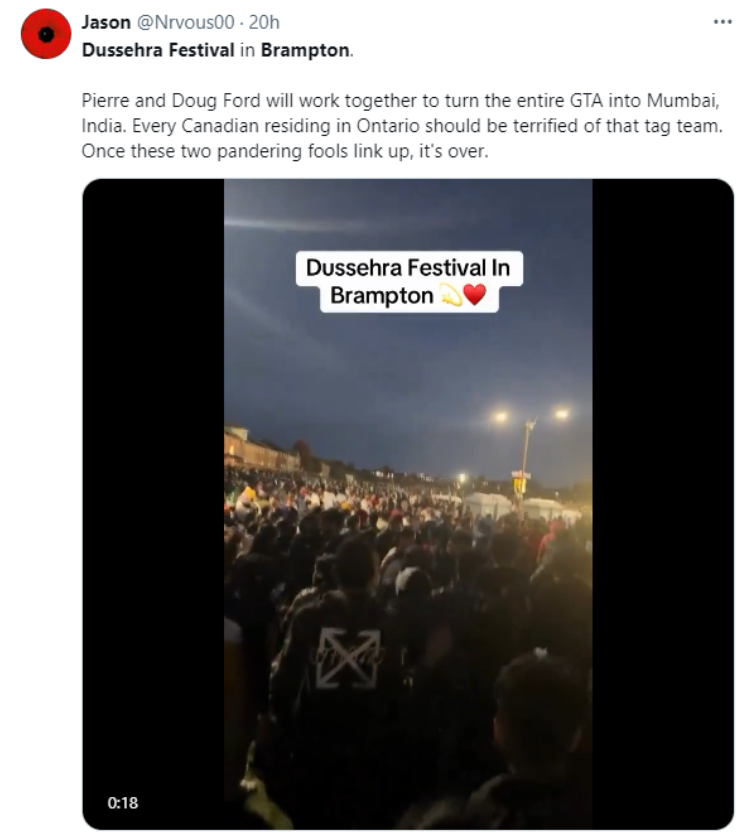Open the tweet via 20h timestamp
Viewport: 746px width, 840px height.
pyautogui.click(x=264, y=22)
